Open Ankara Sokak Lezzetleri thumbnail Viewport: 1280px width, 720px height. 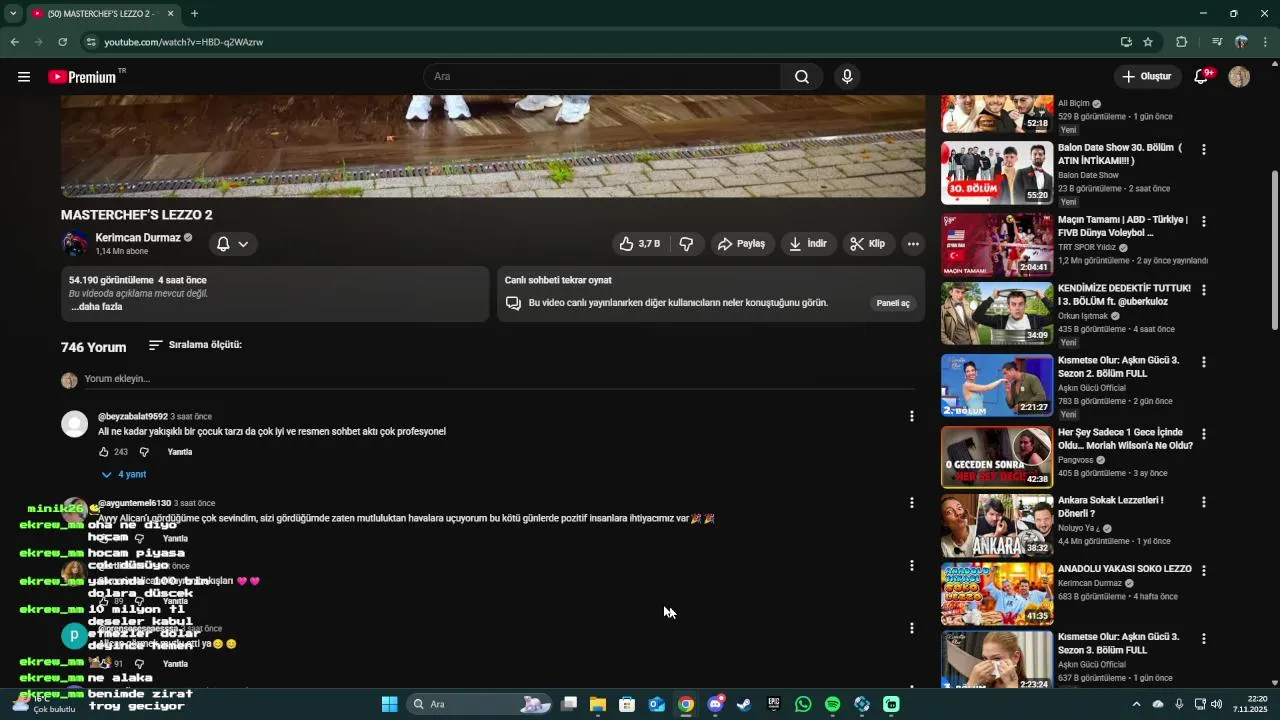point(996,526)
